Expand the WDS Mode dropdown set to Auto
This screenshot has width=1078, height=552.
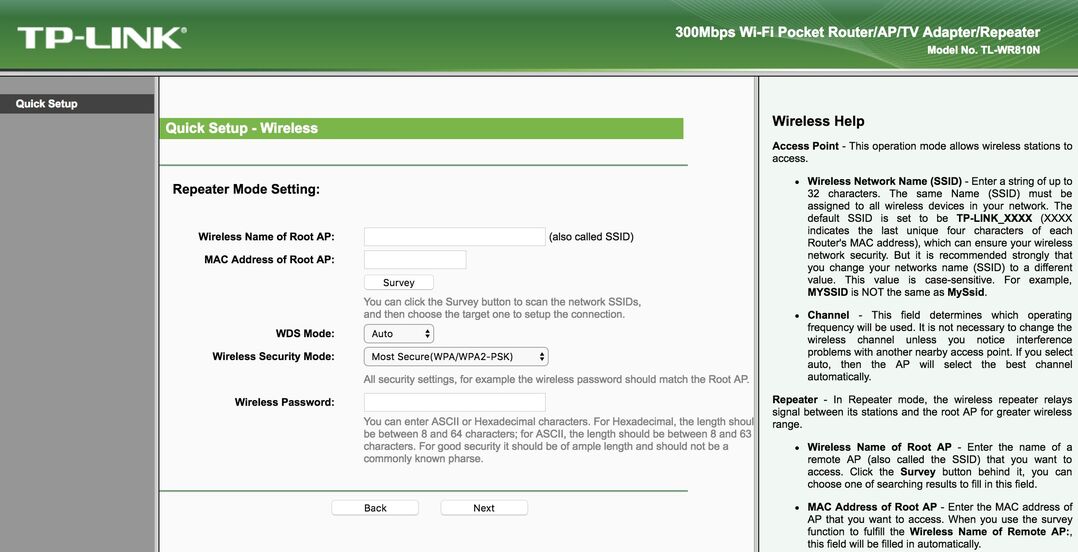click(398, 334)
